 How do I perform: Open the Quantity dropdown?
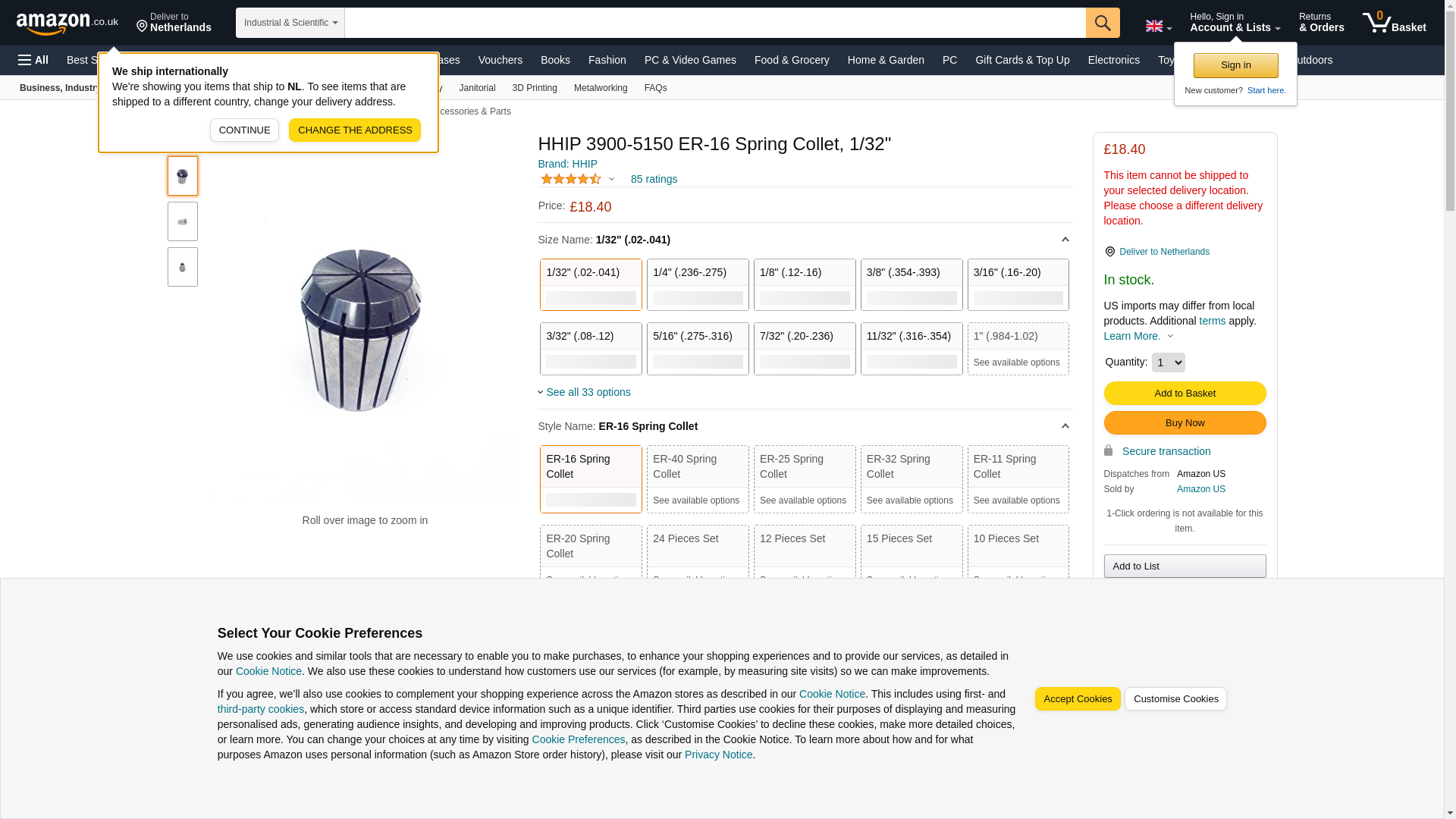coord(1168,362)
